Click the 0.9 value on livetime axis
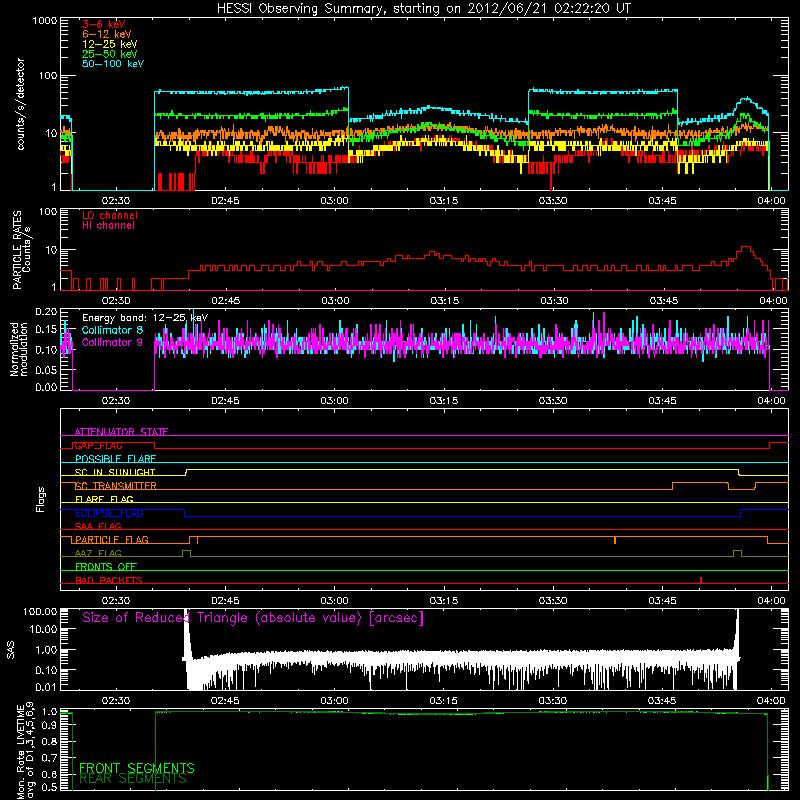800x800 pixels. click(x=50, y=725)
